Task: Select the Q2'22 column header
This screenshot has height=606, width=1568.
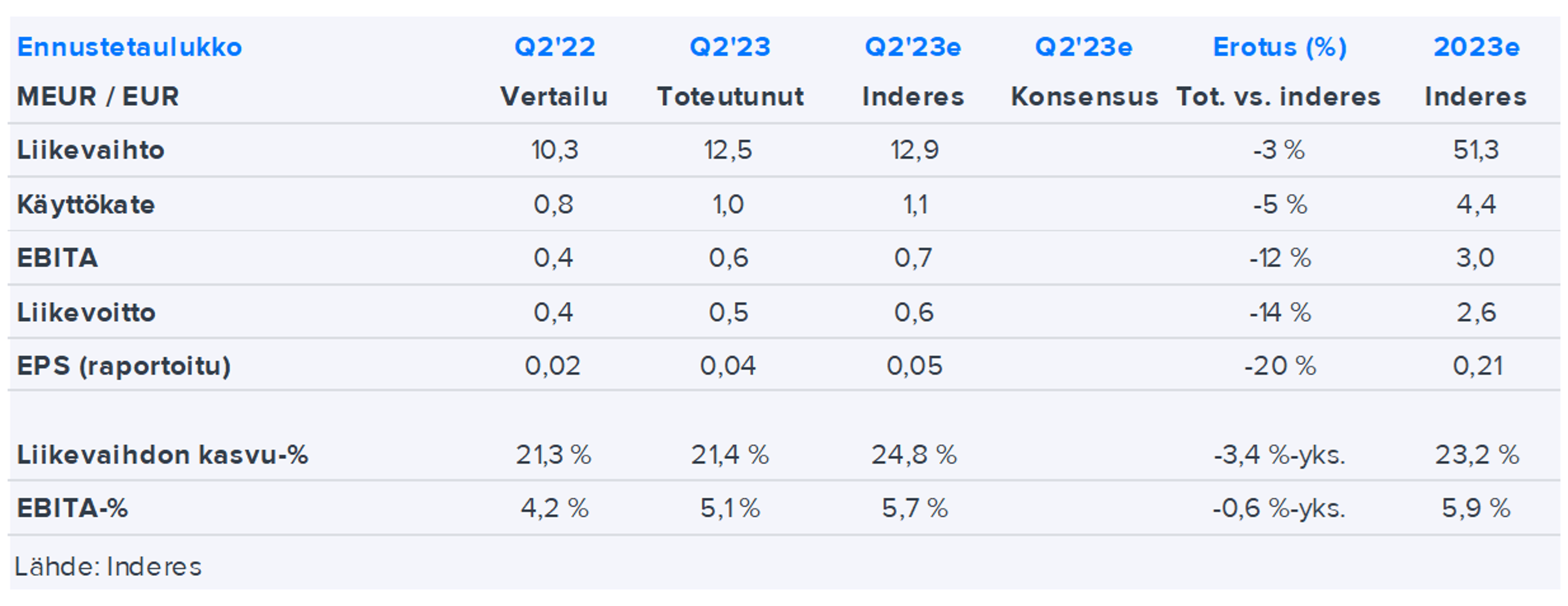Action: click(555, 47)
